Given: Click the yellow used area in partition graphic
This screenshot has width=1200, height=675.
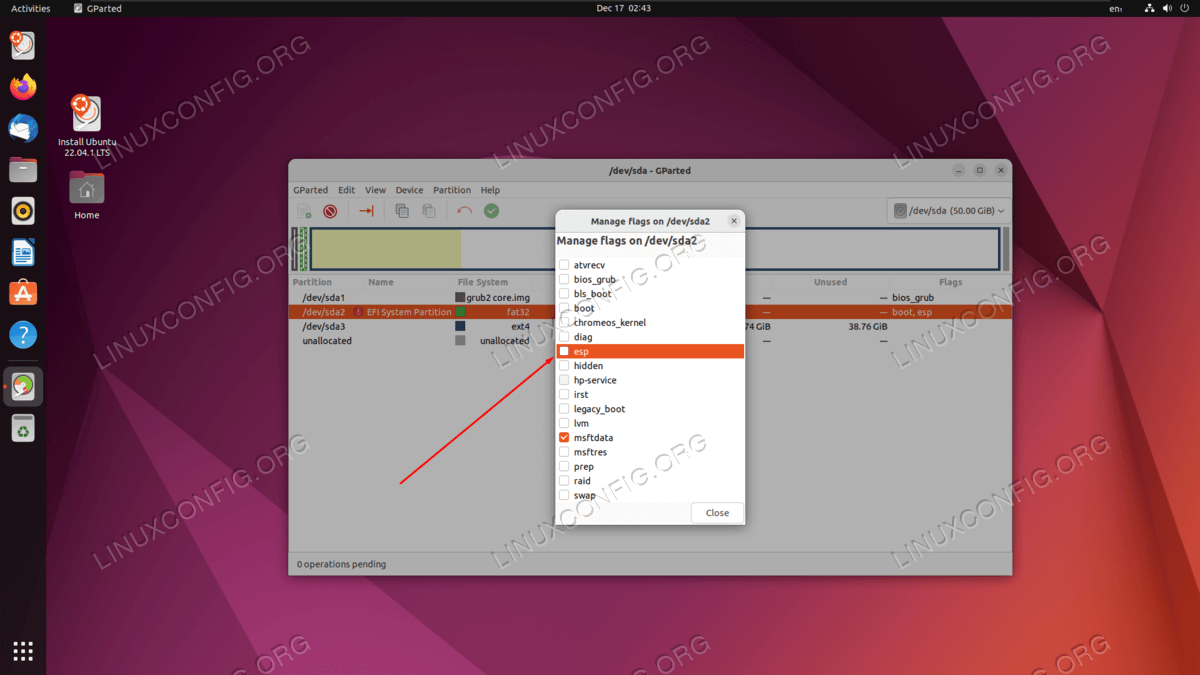Looking at the screenshot, I should click(x=386, y=249).
